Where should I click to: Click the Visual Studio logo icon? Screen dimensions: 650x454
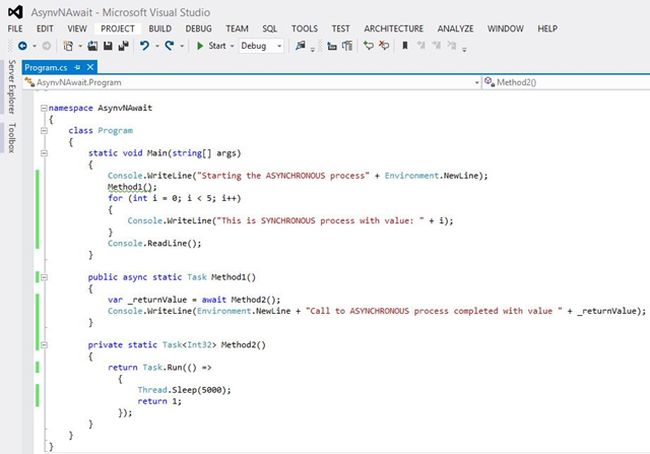pos(15,12)
